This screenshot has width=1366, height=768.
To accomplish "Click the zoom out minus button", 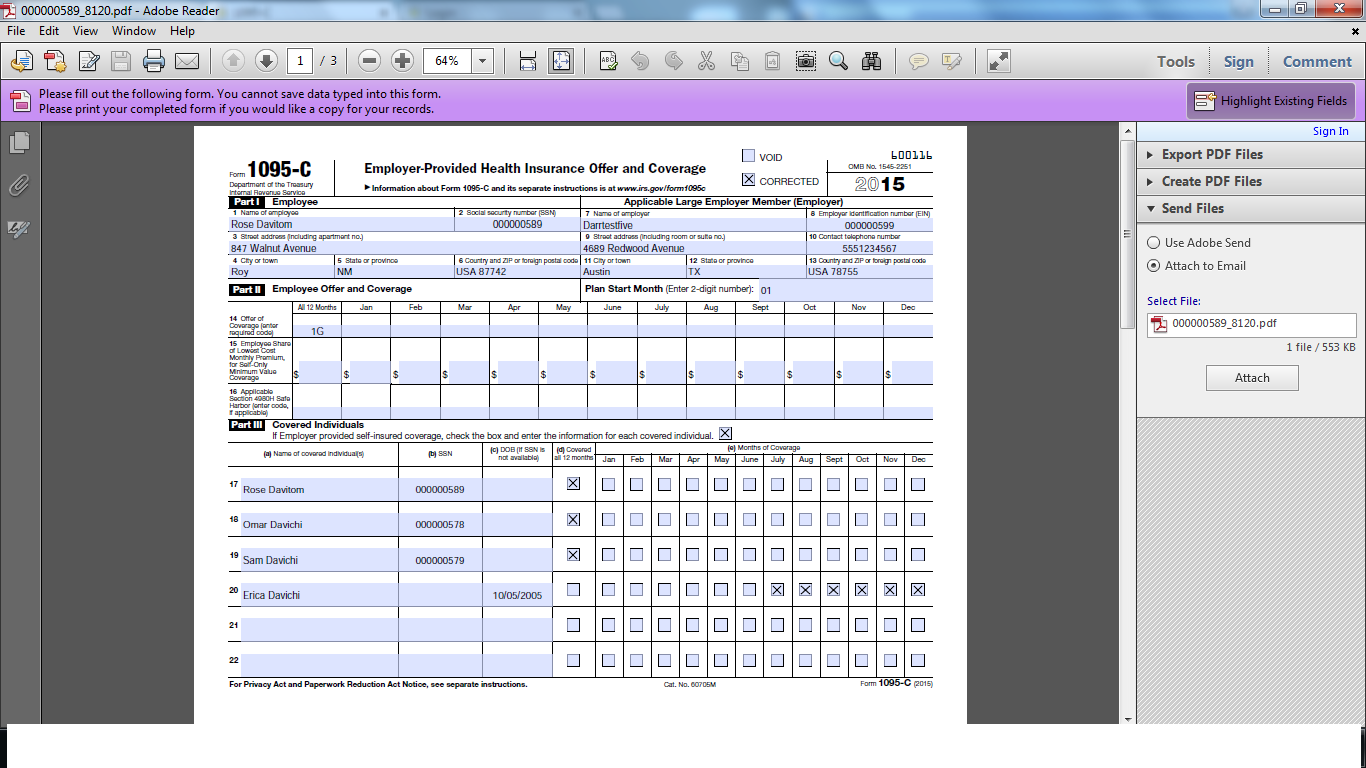I will (x=369, y=61).
